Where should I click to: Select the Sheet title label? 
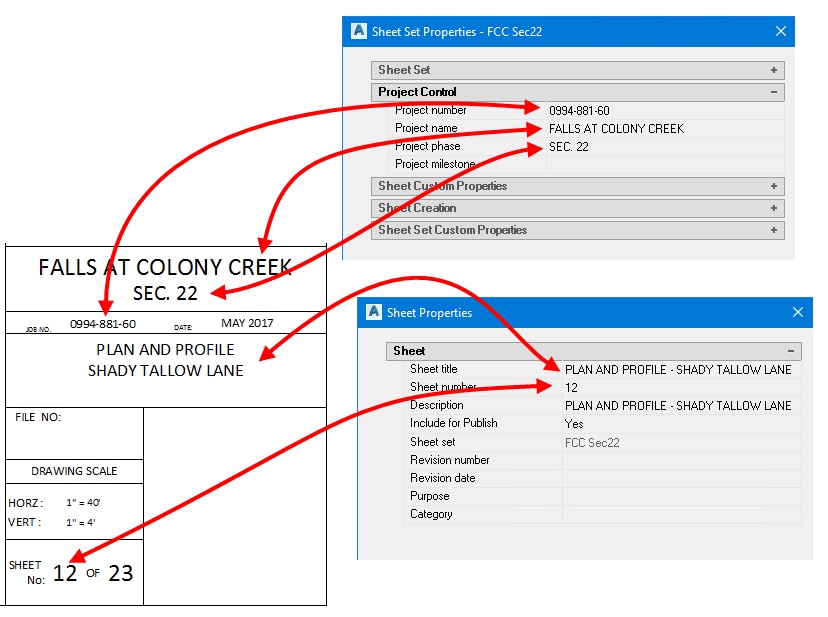click(x=434, y=369)
